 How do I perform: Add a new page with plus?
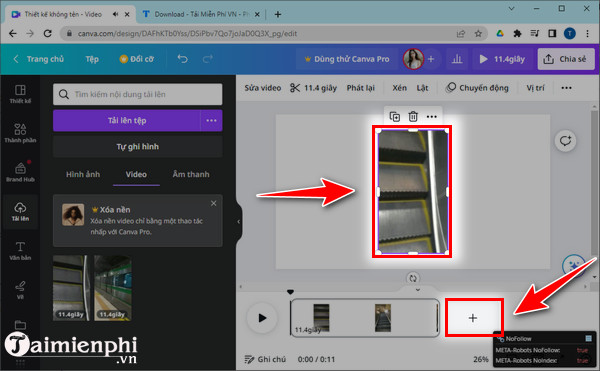click(473, 318)
